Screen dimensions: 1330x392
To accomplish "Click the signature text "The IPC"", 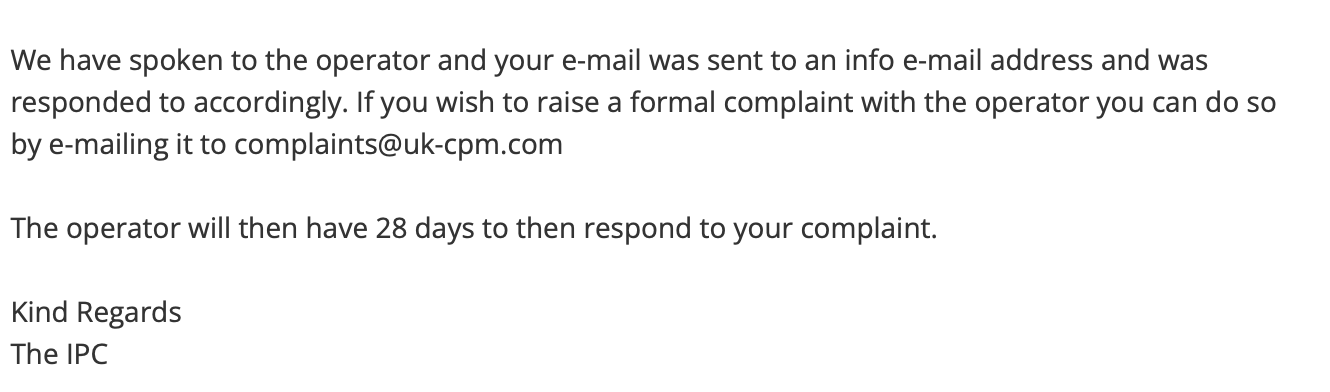I will pos(59,354).
